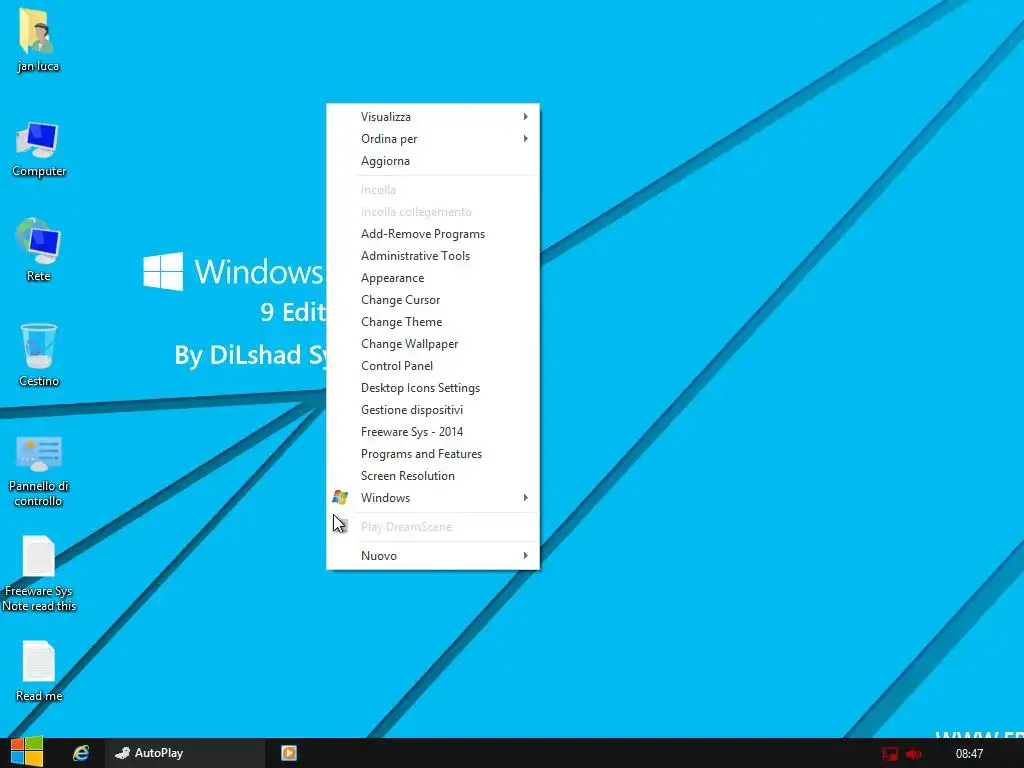Screen dimensions: 1024x768
Task: Expand the Nuovo submenu
Action: click(433, 556)
